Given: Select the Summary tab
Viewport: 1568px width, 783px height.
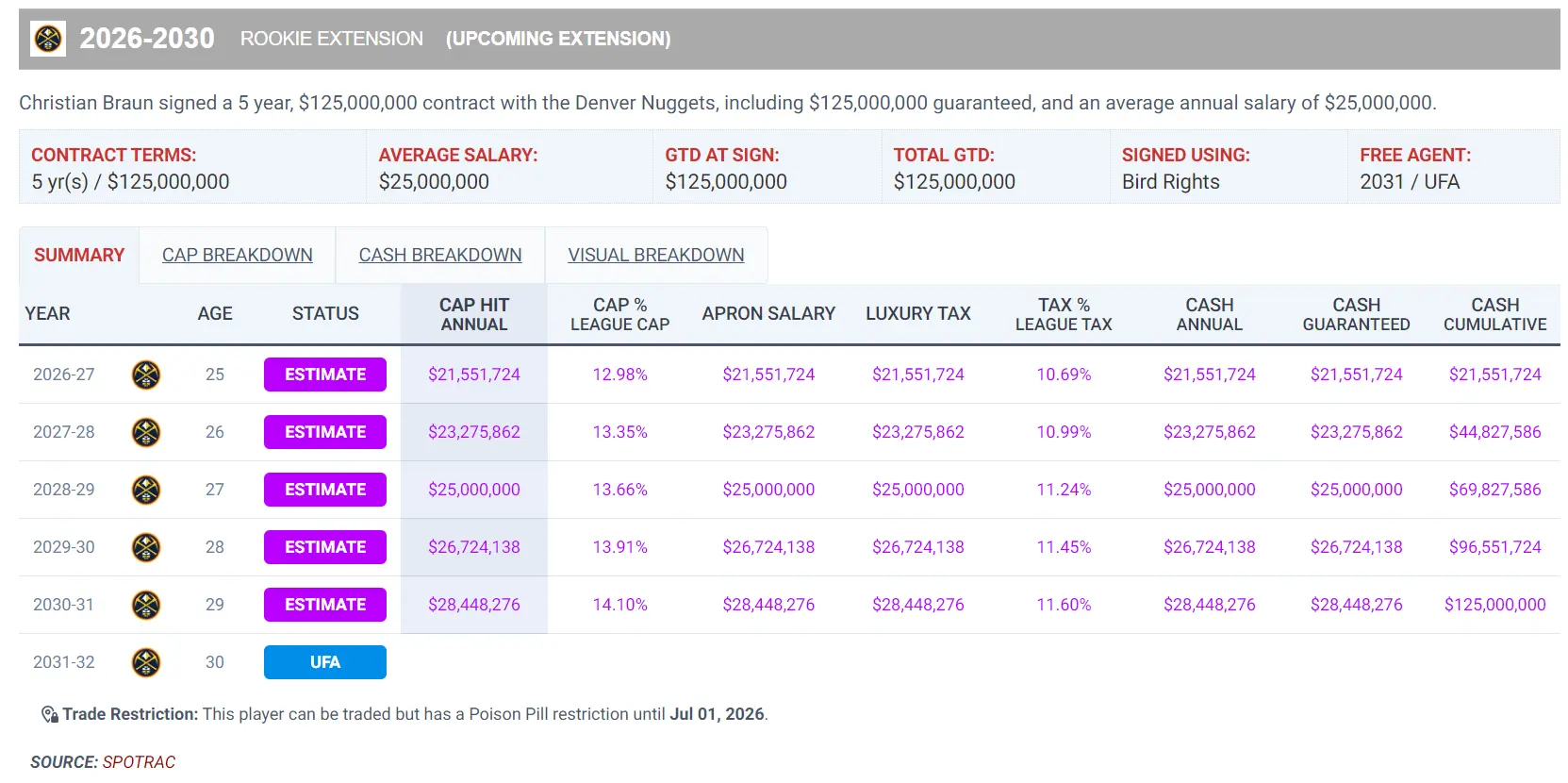Looking at the screenshot, I should click(79, 256).
